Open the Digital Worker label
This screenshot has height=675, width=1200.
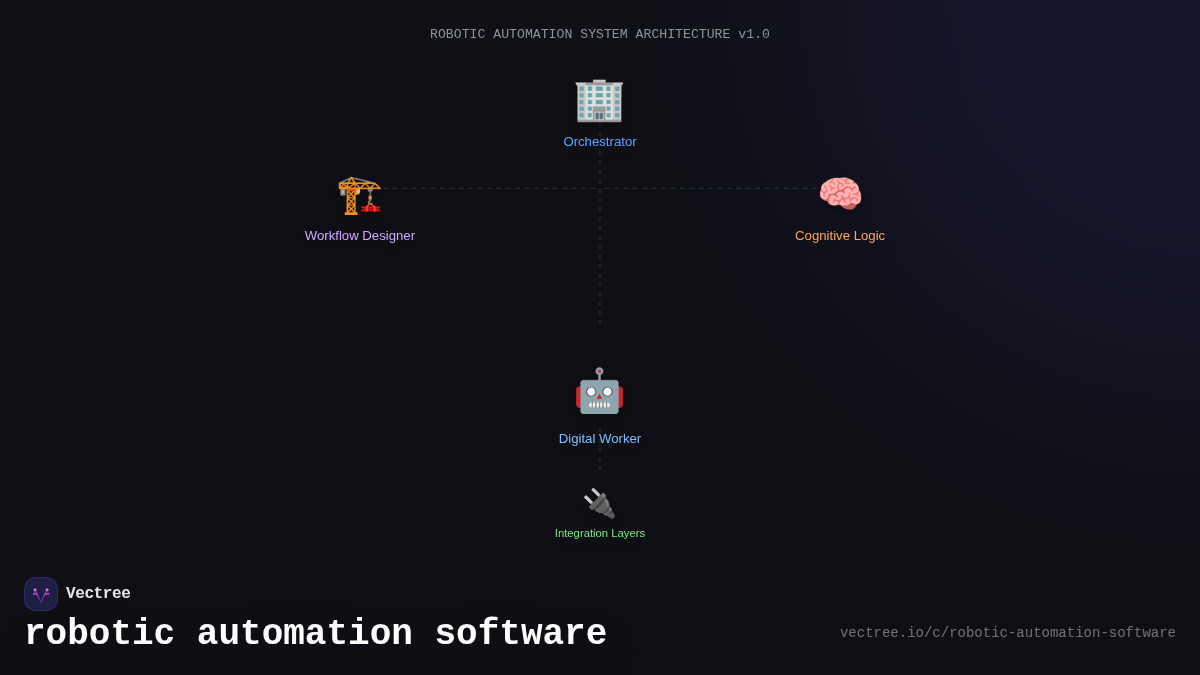pos(599,438)
